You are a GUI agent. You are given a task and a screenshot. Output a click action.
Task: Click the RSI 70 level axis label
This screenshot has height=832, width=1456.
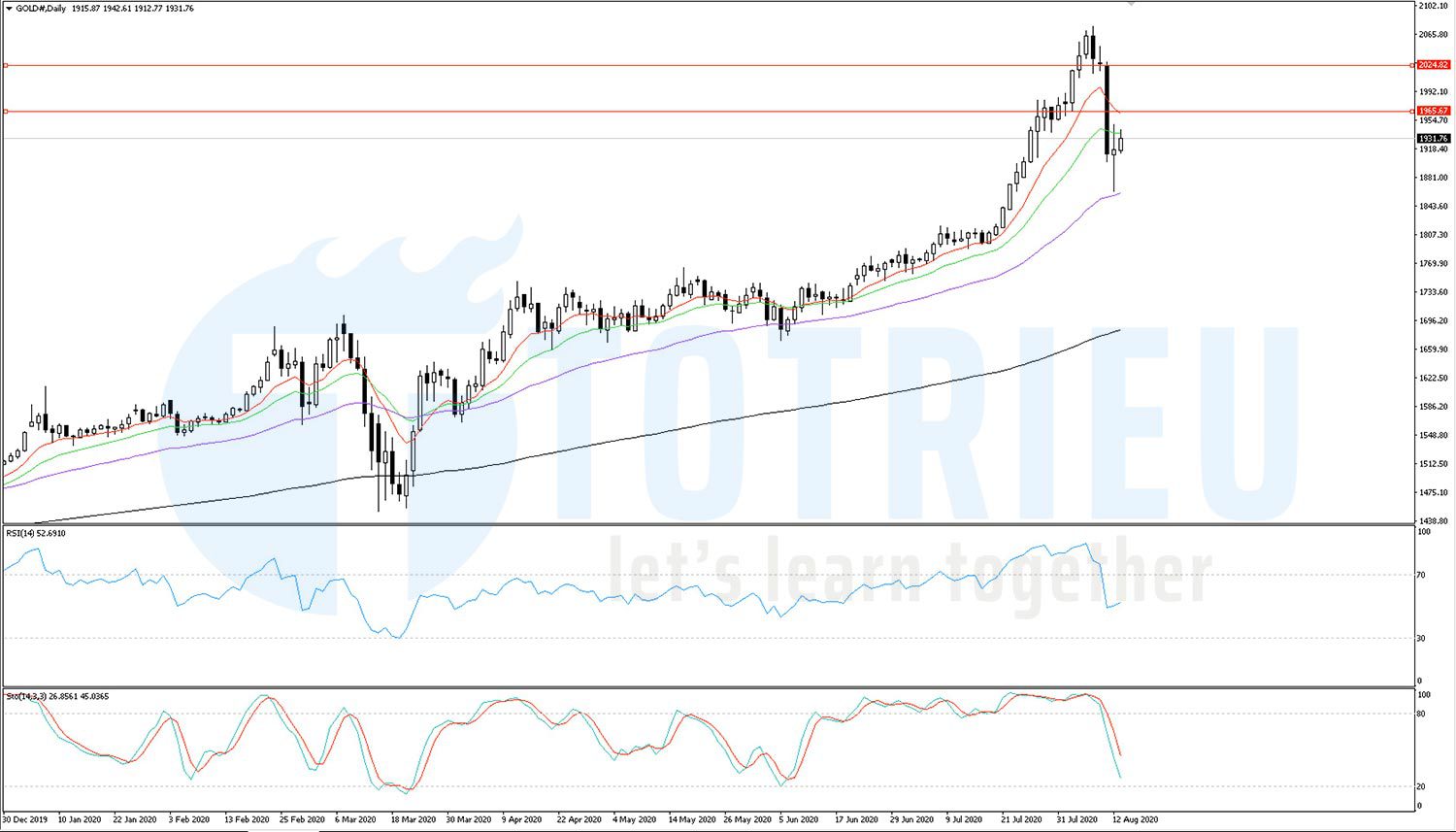[x=1422, y=576]
